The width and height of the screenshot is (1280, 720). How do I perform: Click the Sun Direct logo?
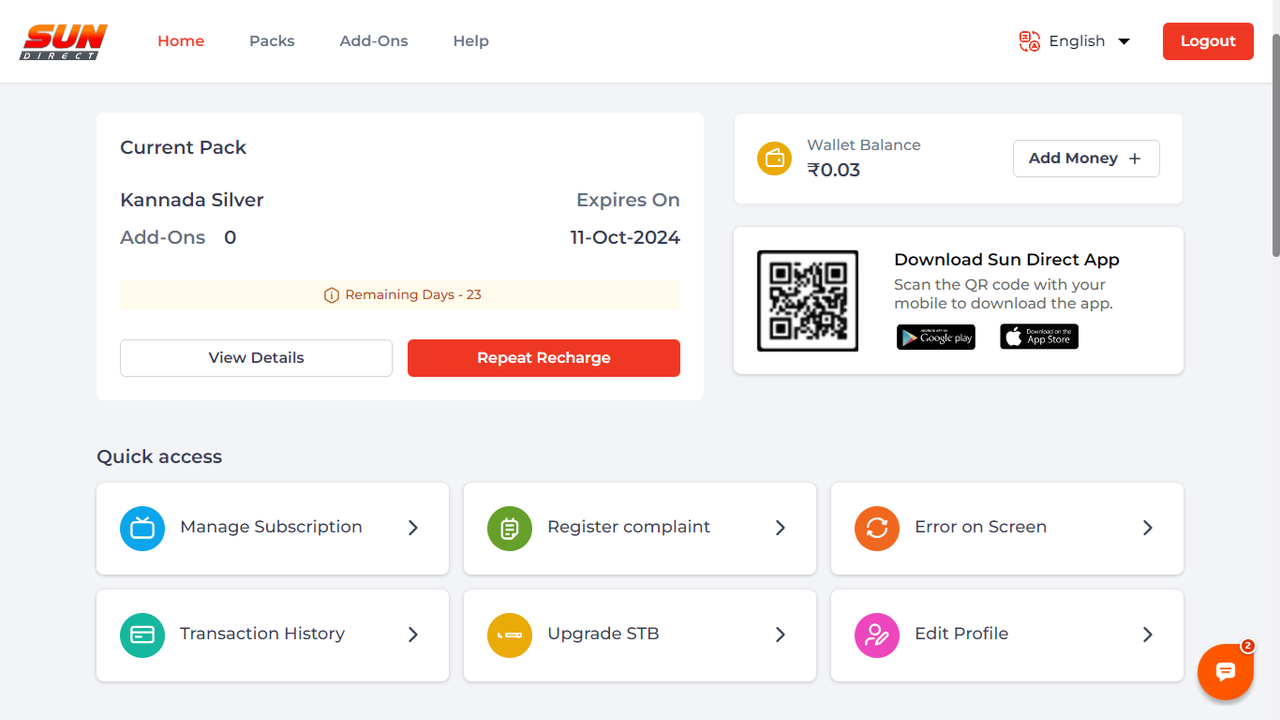(64, 41)
